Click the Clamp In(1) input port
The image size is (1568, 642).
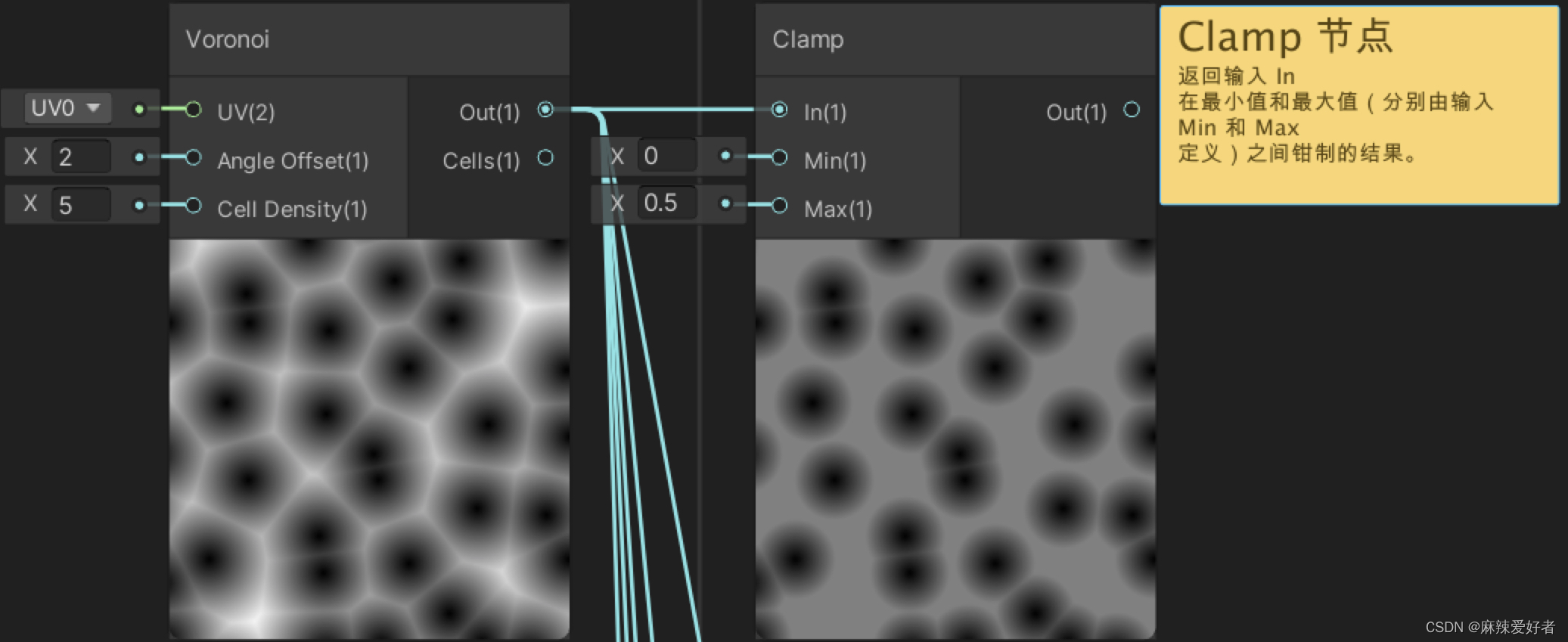(x=780, y=110)
